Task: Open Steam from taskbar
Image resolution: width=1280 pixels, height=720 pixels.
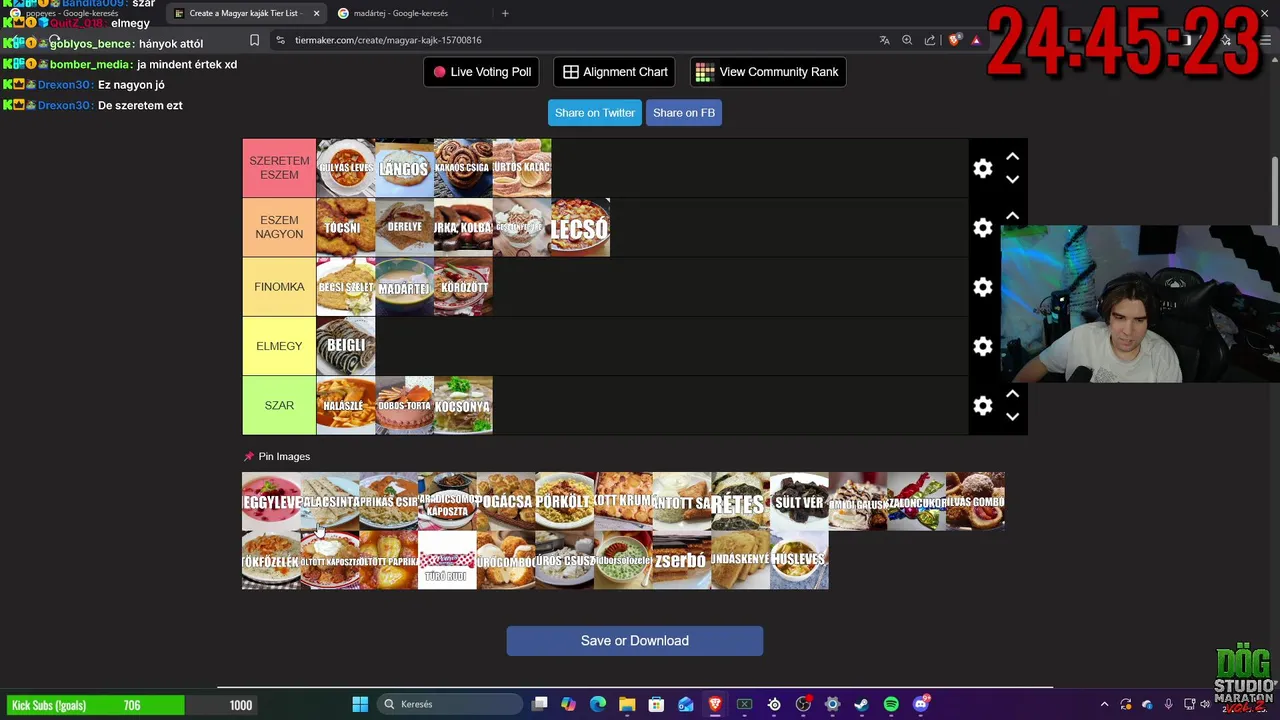Action: [861, 704]
